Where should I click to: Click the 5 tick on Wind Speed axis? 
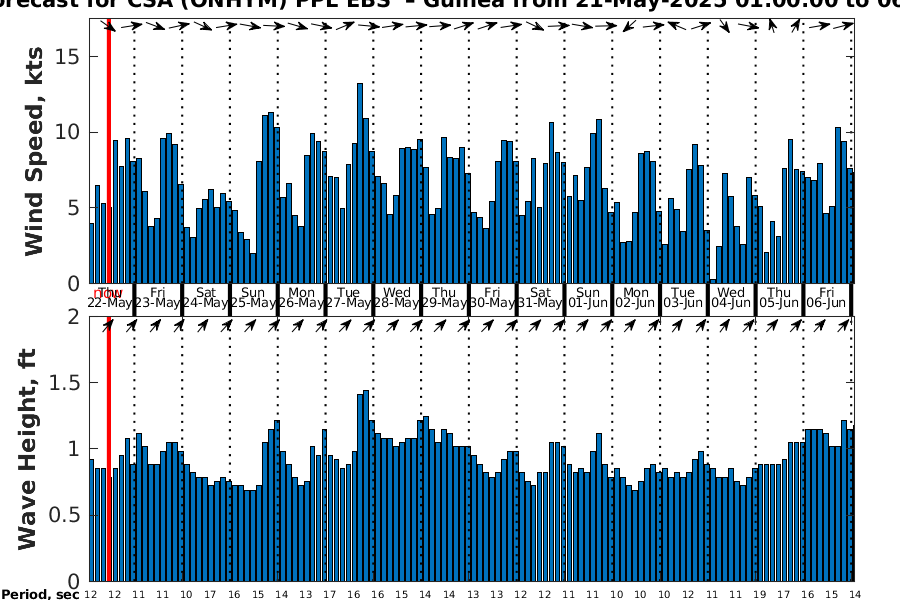click(x=73, y=208)
